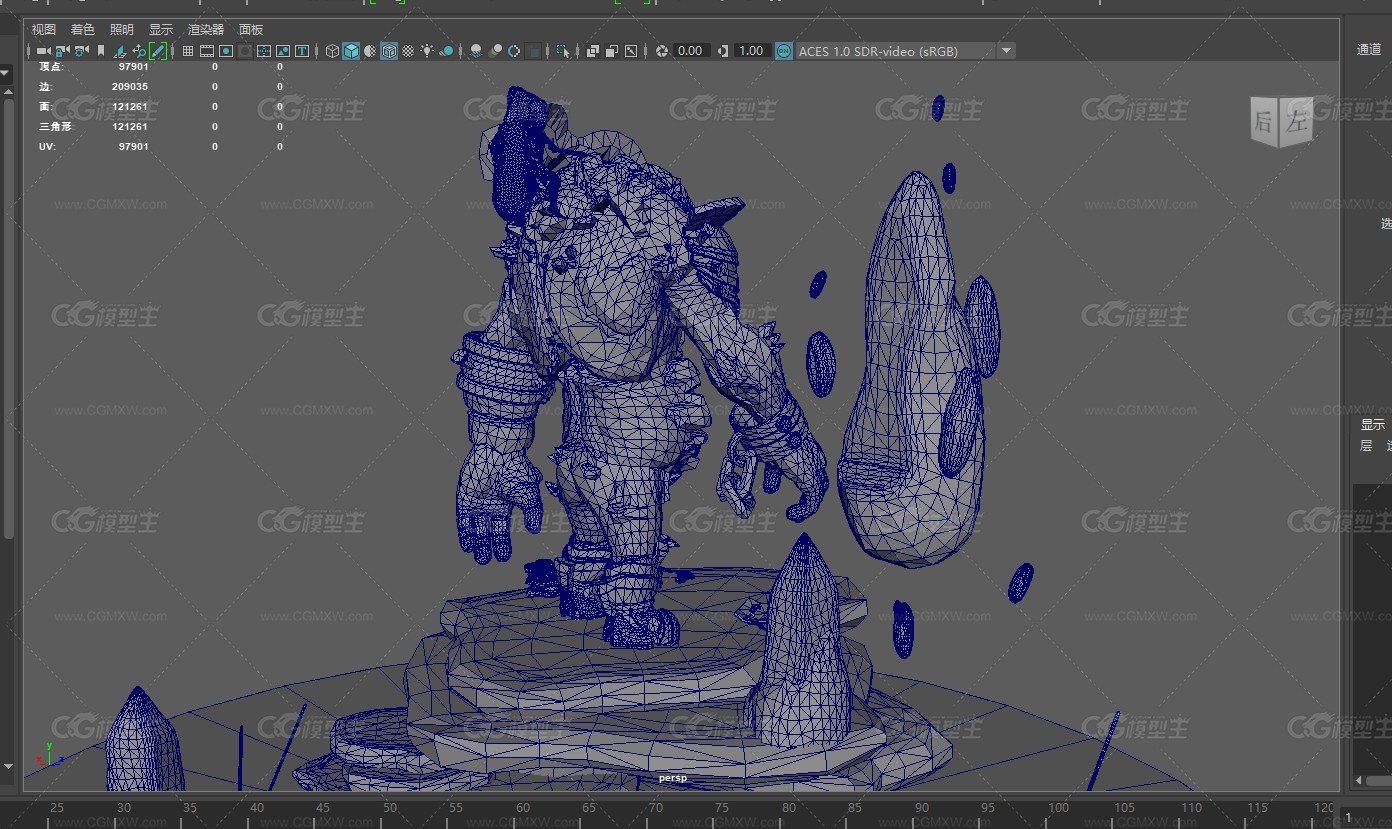
Task: Toggle Wireframe on Shaded icon
Action: click(x=389, y=51)
